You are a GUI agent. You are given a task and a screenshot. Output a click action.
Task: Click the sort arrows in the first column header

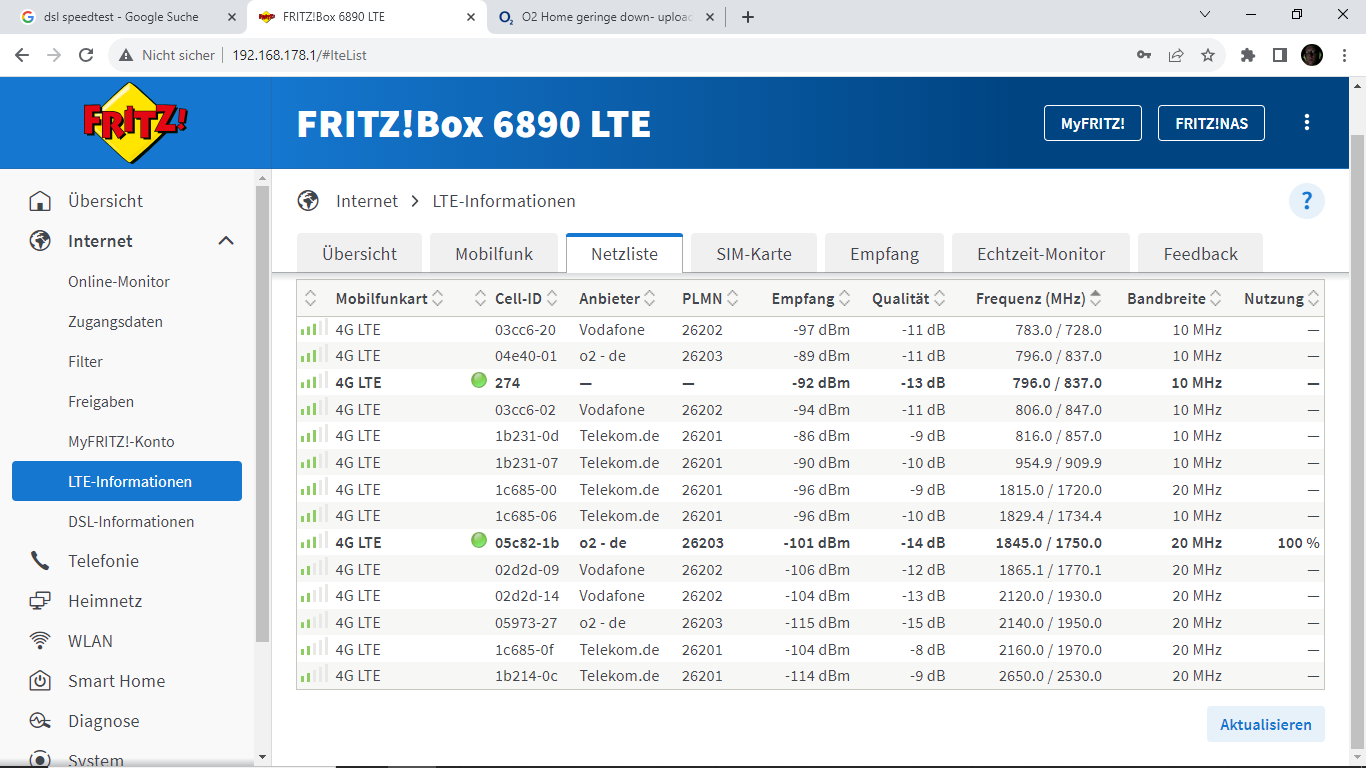pyautogui.click(x=310, y=299)
